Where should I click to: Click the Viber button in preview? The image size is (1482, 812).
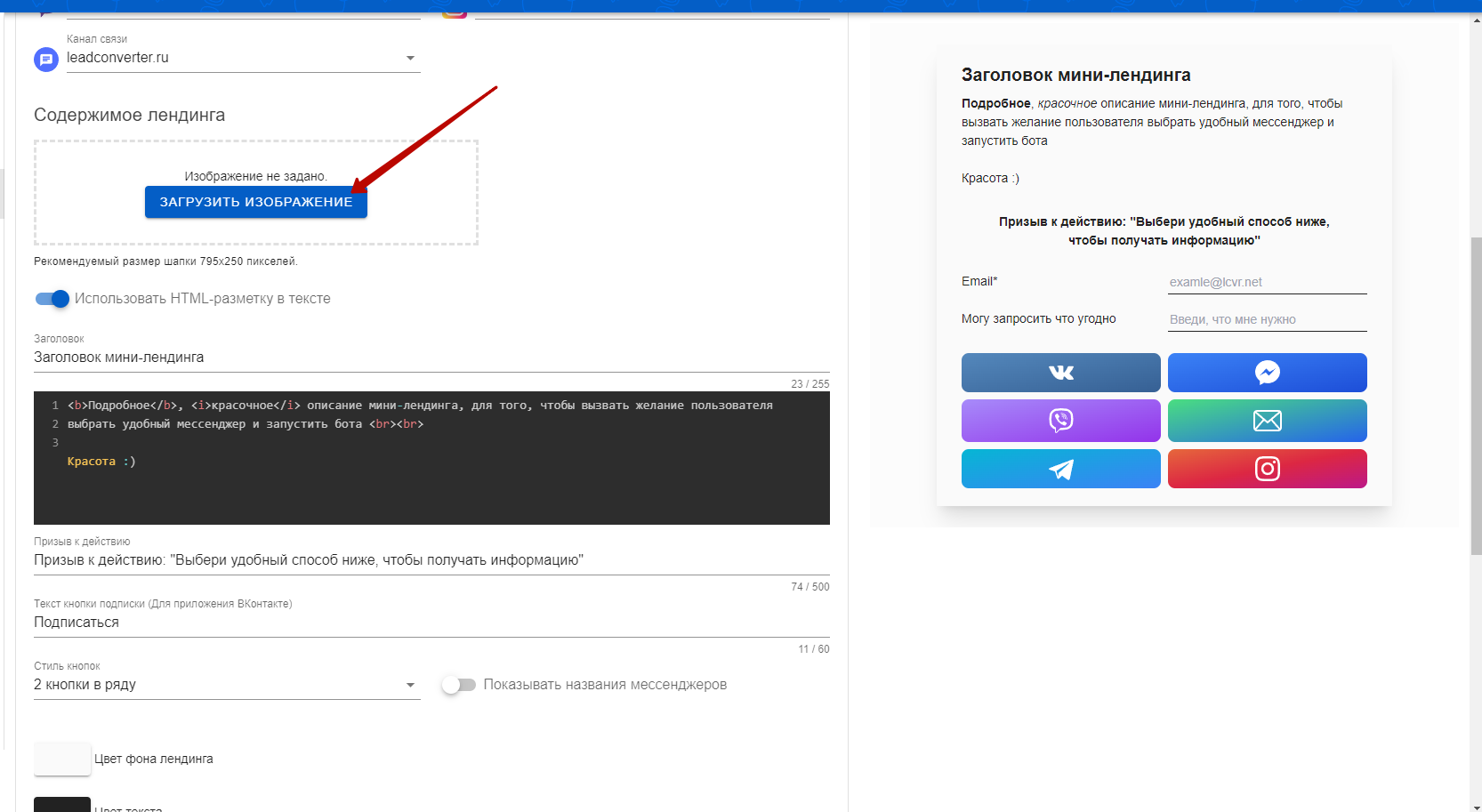click(x=1060, y=421)
